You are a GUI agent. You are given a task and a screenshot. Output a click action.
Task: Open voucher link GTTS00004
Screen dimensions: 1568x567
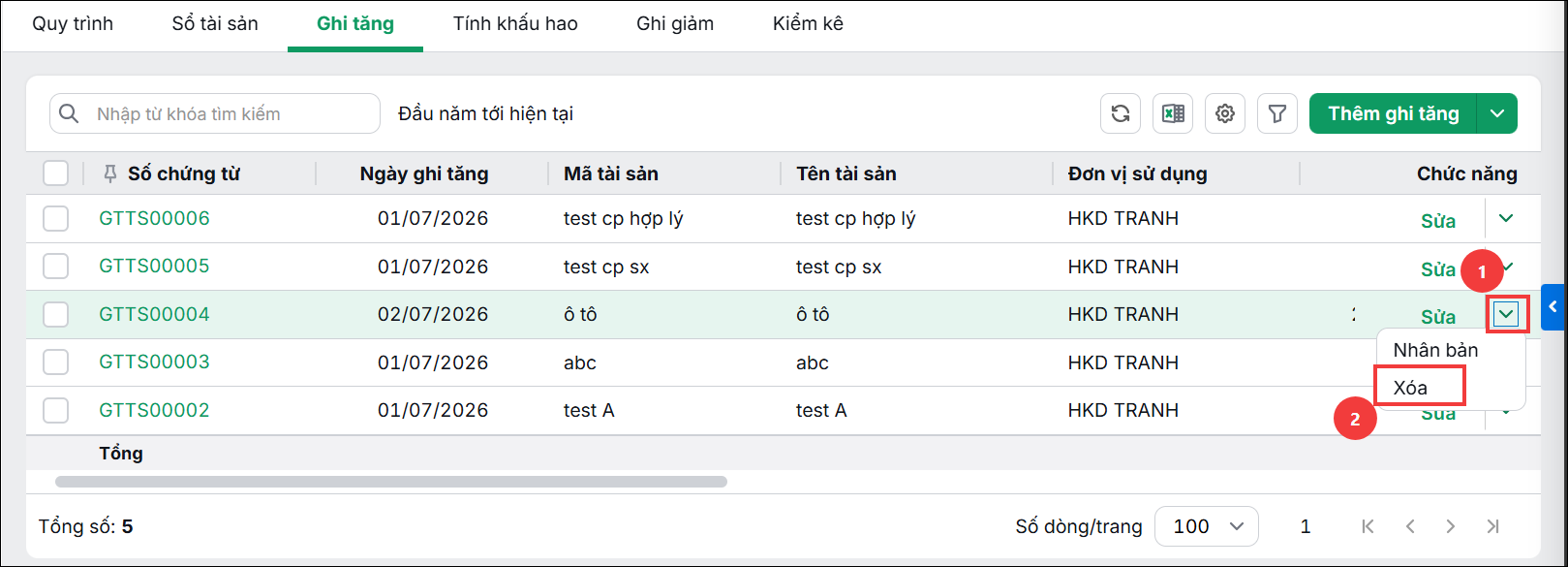154,314
